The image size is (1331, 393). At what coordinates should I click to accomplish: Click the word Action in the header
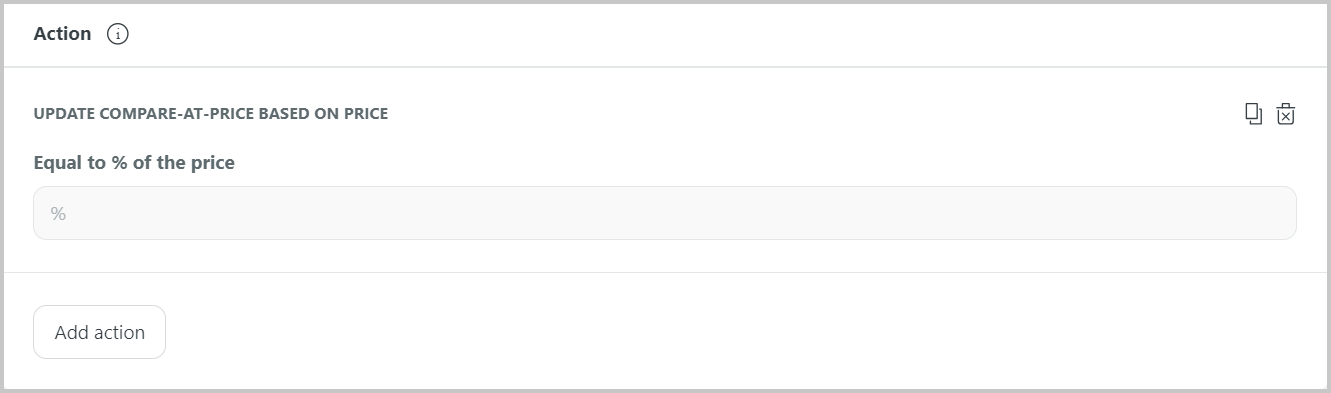point(62,34)
